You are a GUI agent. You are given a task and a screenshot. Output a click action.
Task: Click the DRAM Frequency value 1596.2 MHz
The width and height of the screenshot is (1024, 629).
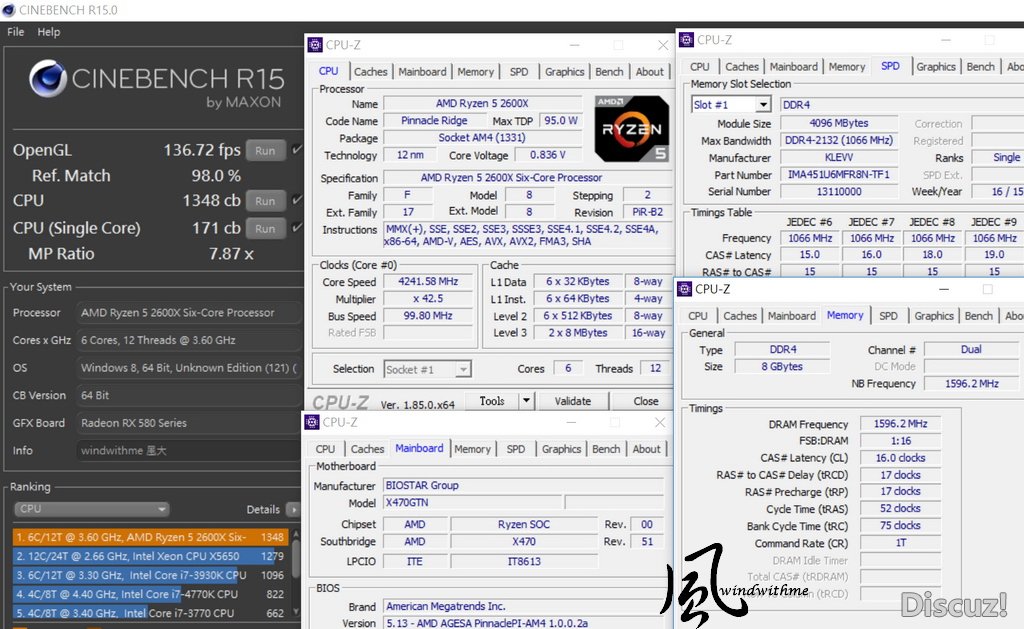(x=901, y=423)
